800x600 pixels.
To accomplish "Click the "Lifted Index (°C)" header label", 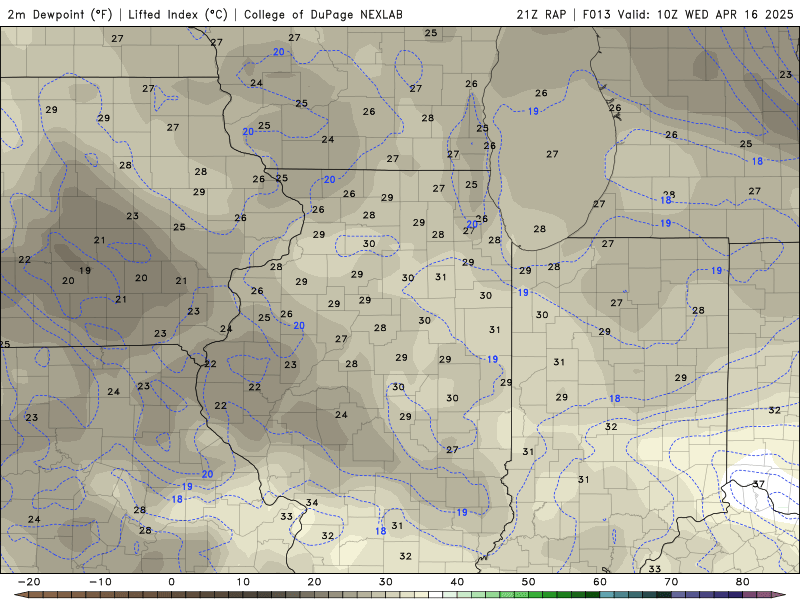I will tap(178, 14).
